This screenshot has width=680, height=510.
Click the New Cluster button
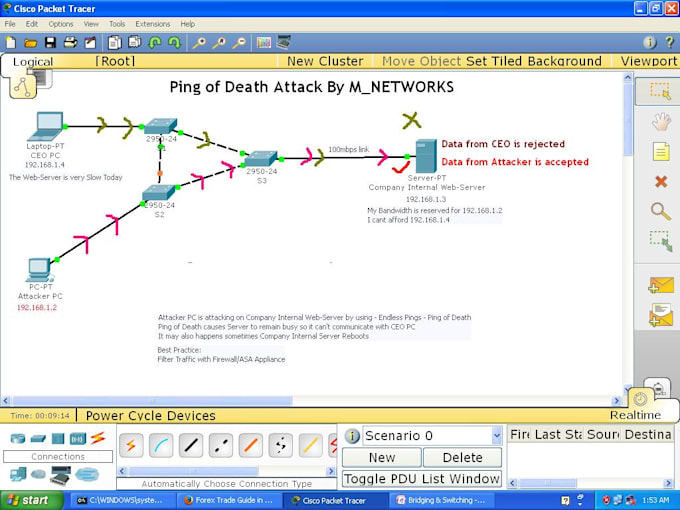[x=325, y=61]
